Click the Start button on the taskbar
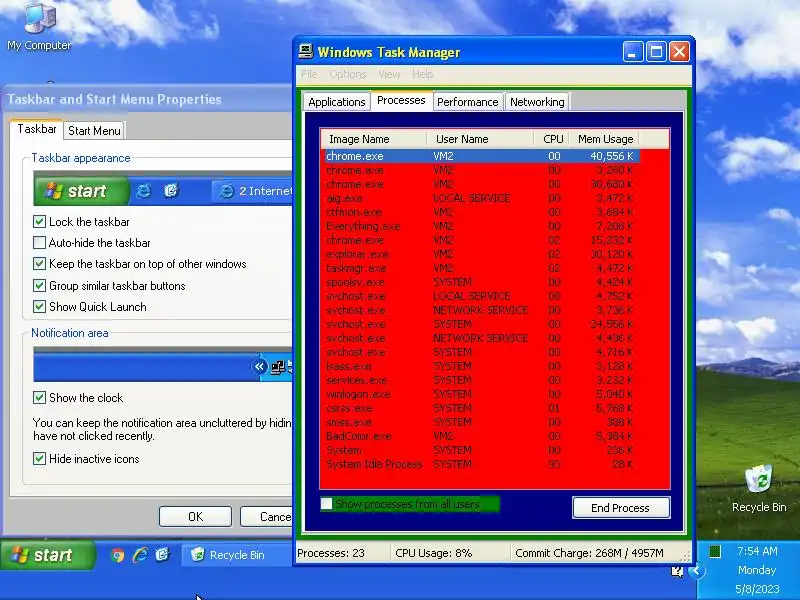The image size is (800, 600). pyautogui.click(x=48, y=555)
